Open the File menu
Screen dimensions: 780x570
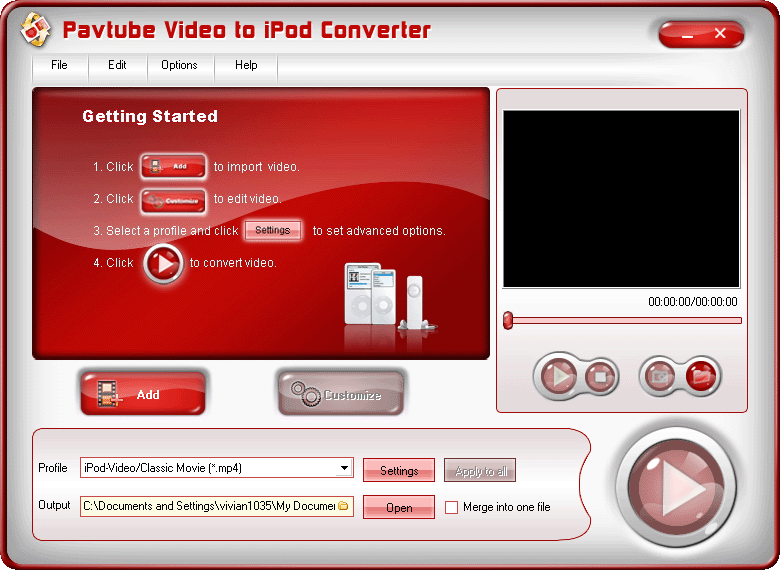tap(59, 66)
